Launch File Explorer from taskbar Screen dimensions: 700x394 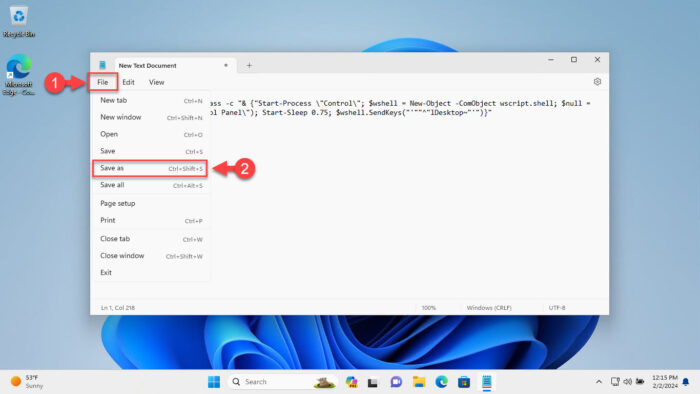[x=419, y=382]
